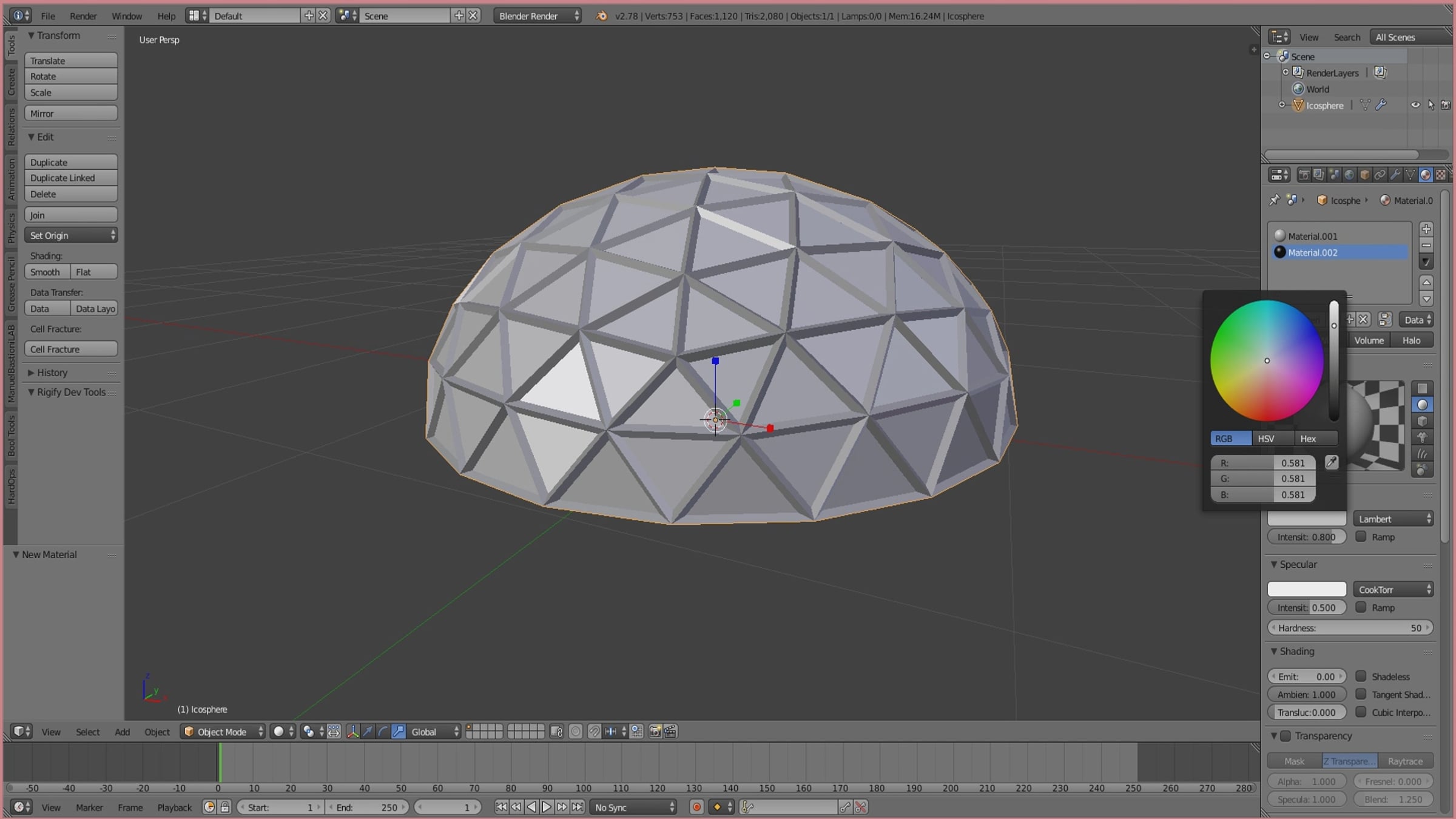
Task: Click the Smooth shading button
Action: tap(46, 272)
